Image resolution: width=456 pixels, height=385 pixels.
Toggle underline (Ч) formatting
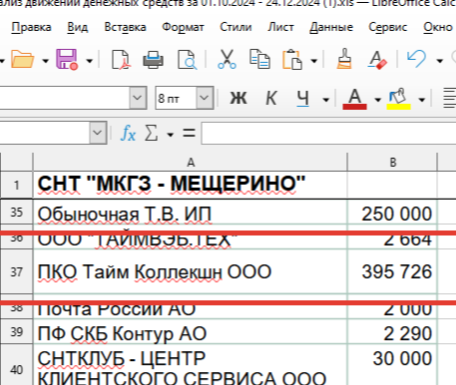[x=303, y=99]
